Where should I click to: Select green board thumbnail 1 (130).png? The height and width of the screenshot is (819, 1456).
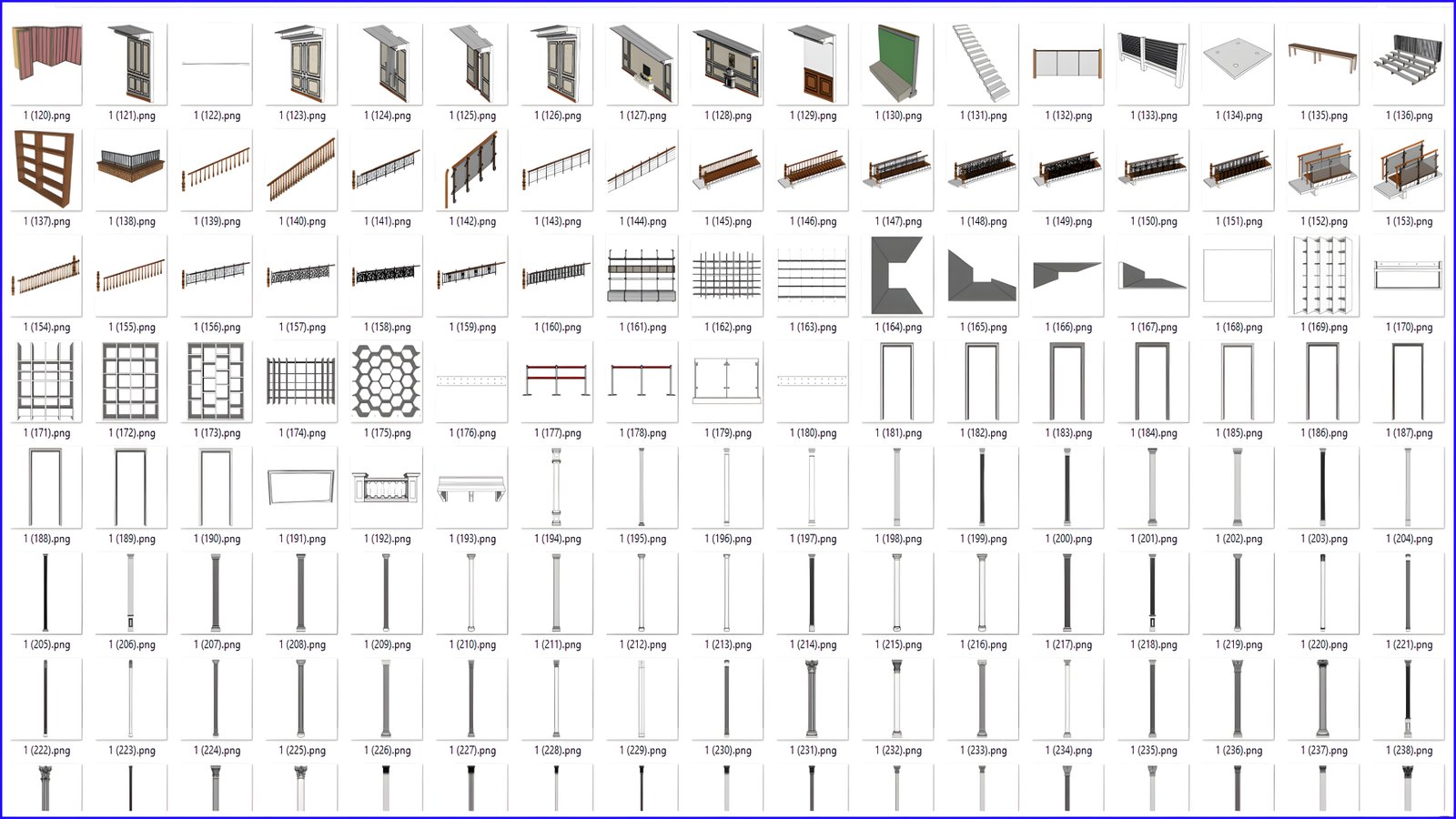click(897, 64)
